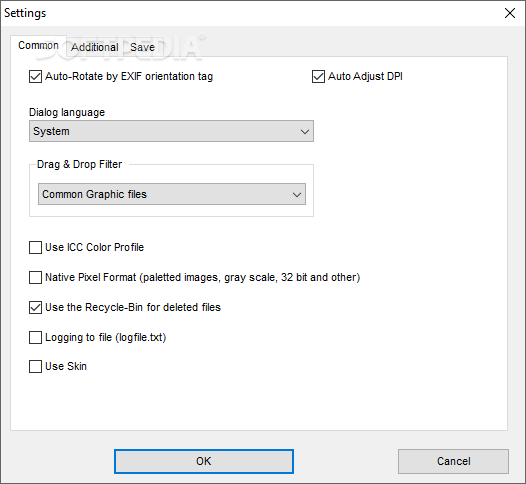The width and height of the screenshot is (526, 484).
Task: Uncheck the Auto Adjust DPI checkbox
Action: (x=318, y=76)
